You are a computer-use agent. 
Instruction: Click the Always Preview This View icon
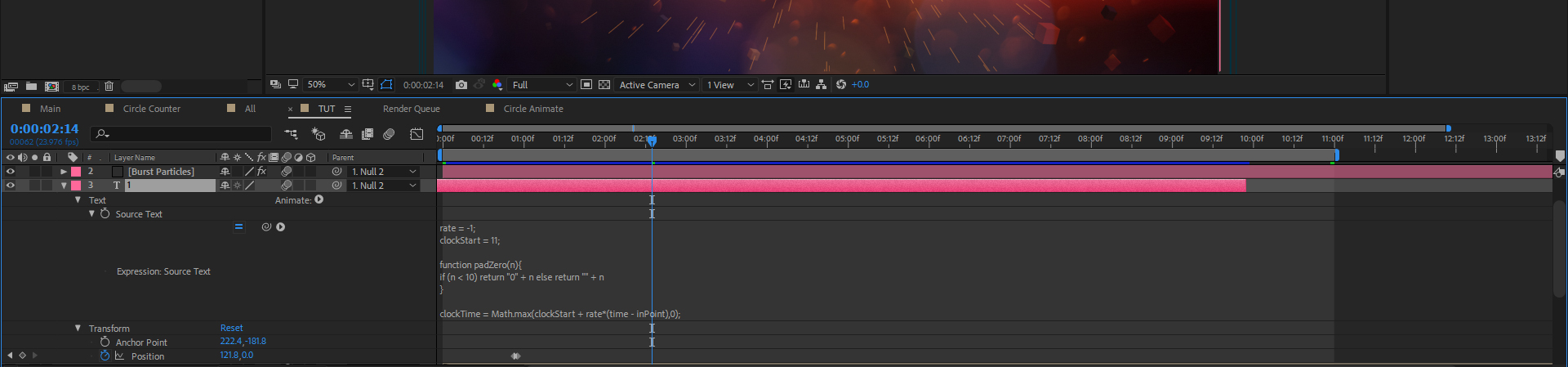(275, 84)
